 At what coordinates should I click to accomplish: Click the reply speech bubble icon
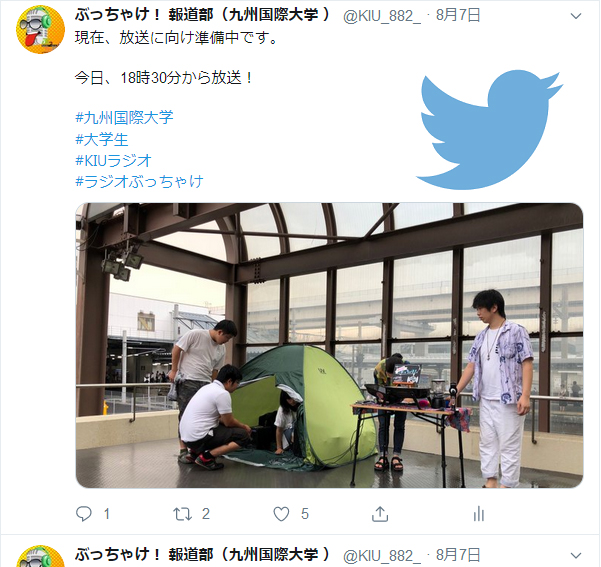(x=84, y=514)
